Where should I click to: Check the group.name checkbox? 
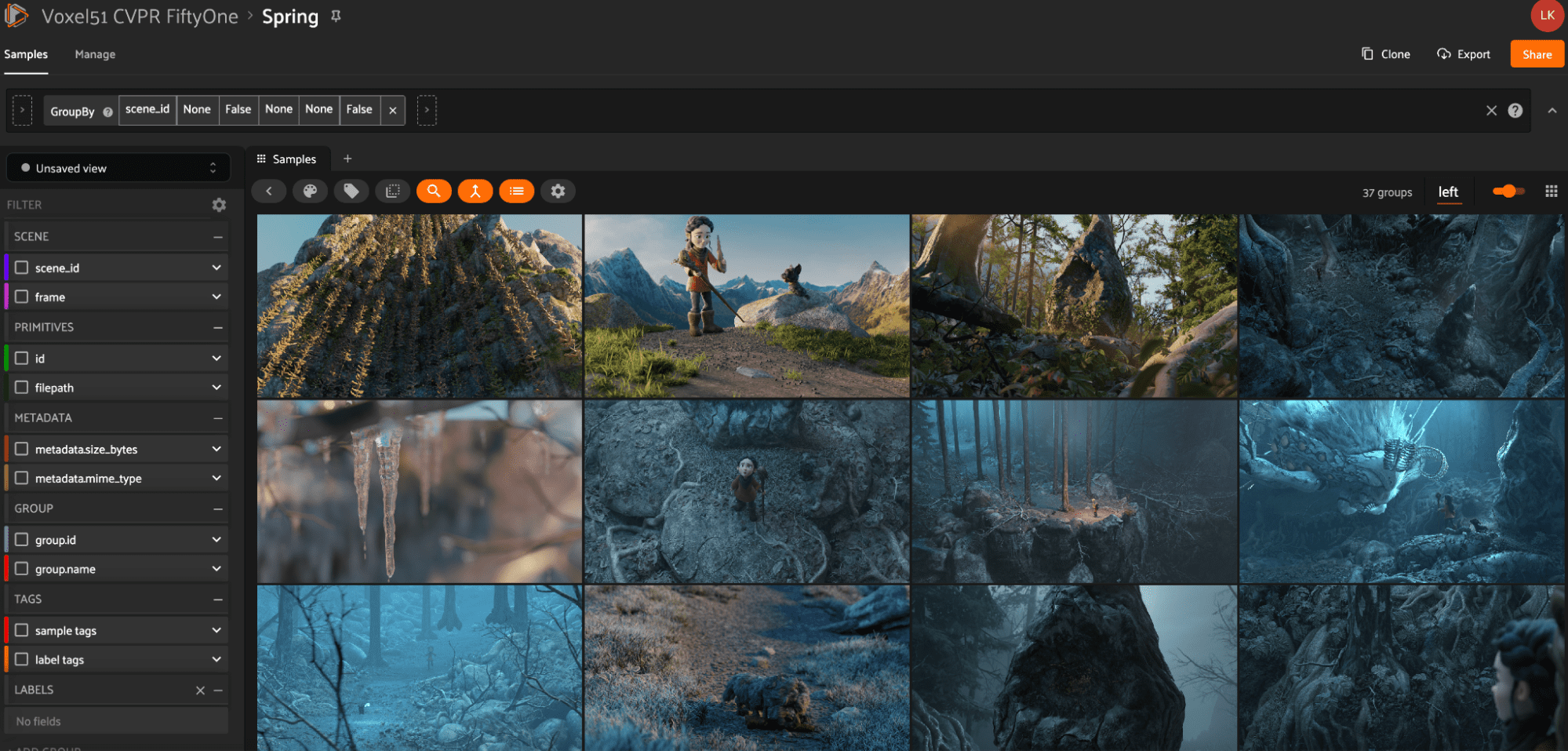[x=22, y=569]
